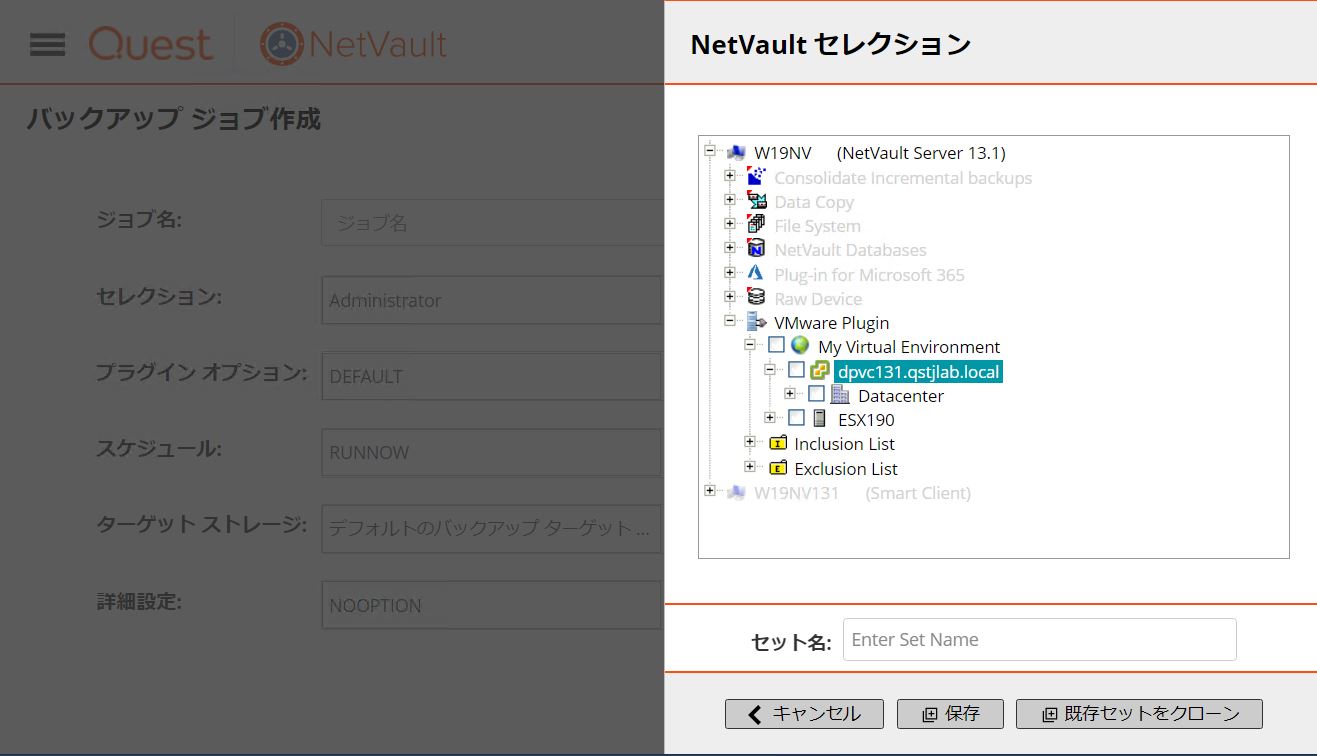Click the Exclusion List folder icon
The height and width of the screenshot is (756, 1317).
click(778, 468)
